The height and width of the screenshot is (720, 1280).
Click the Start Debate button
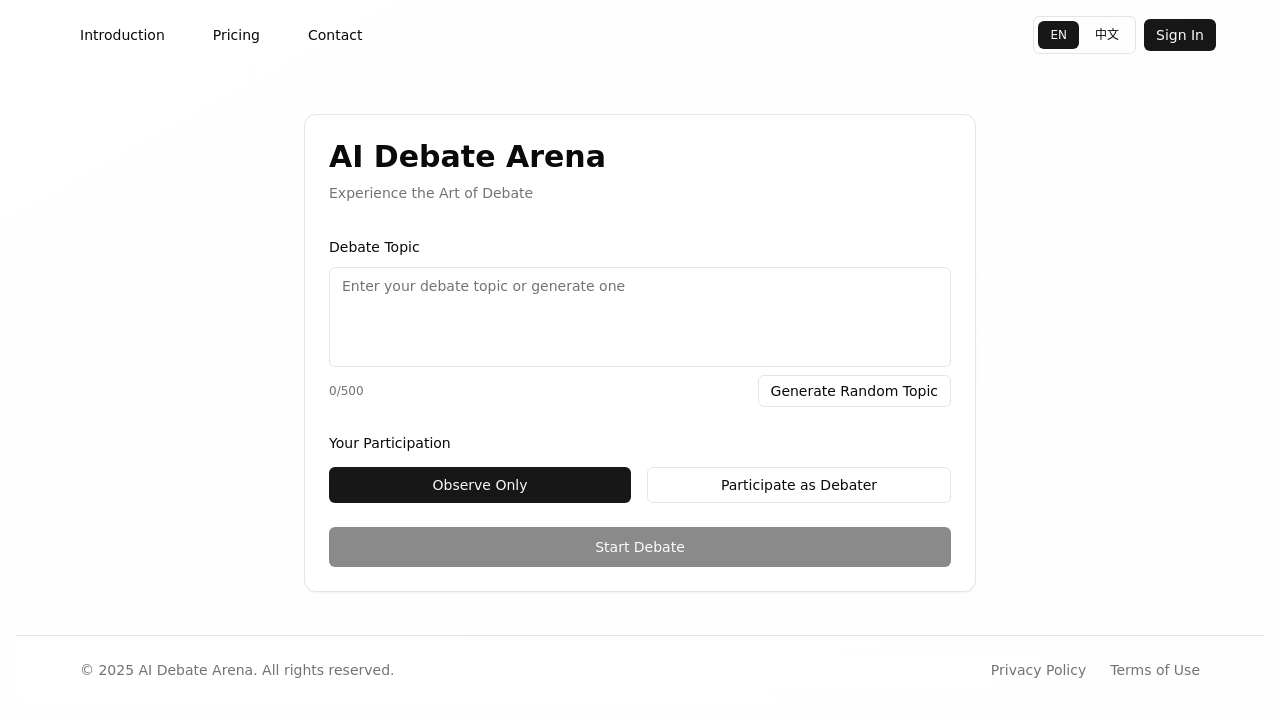click(x=640, y=547)
